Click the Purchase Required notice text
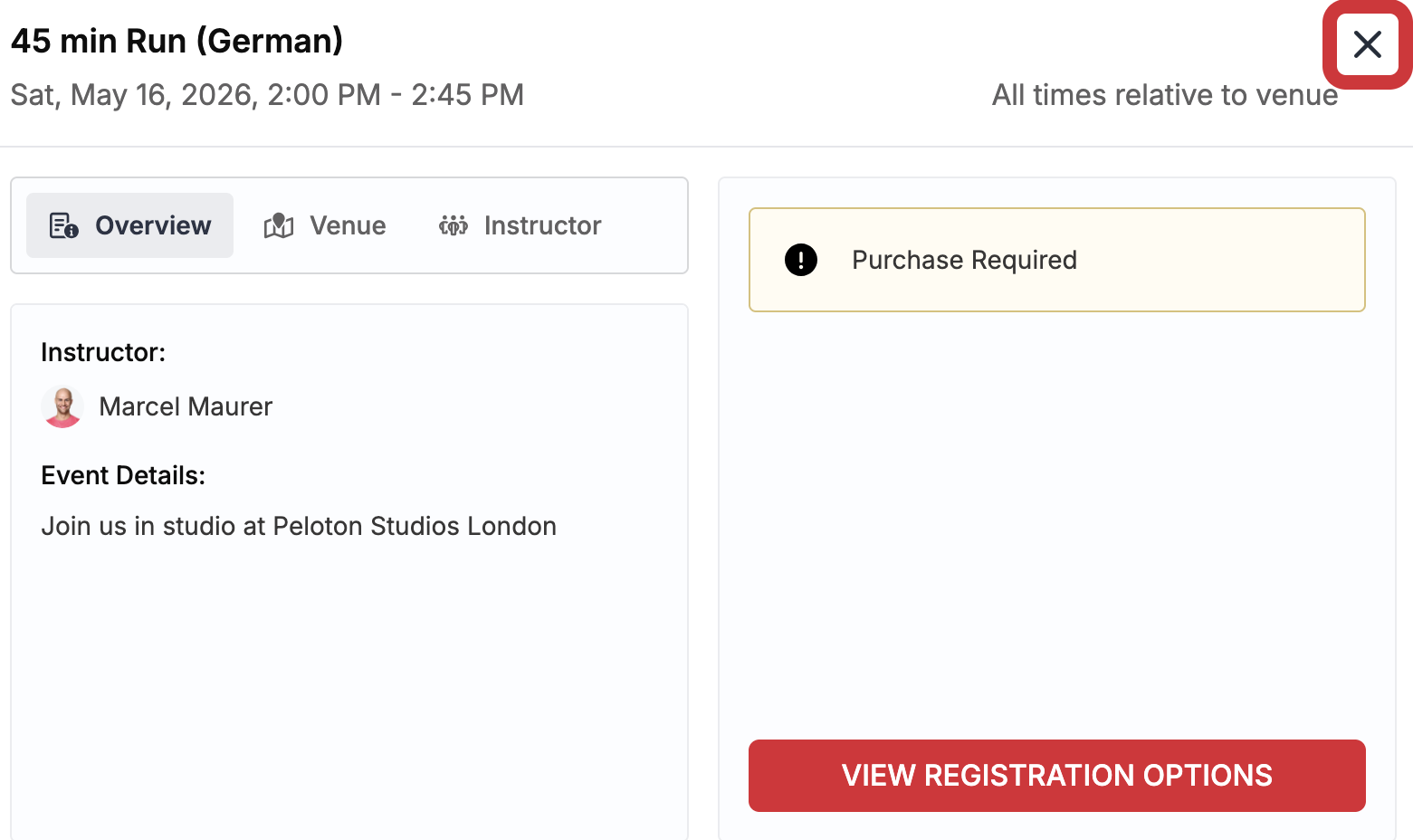This screenshot has width=1413, height=840. 964,260
